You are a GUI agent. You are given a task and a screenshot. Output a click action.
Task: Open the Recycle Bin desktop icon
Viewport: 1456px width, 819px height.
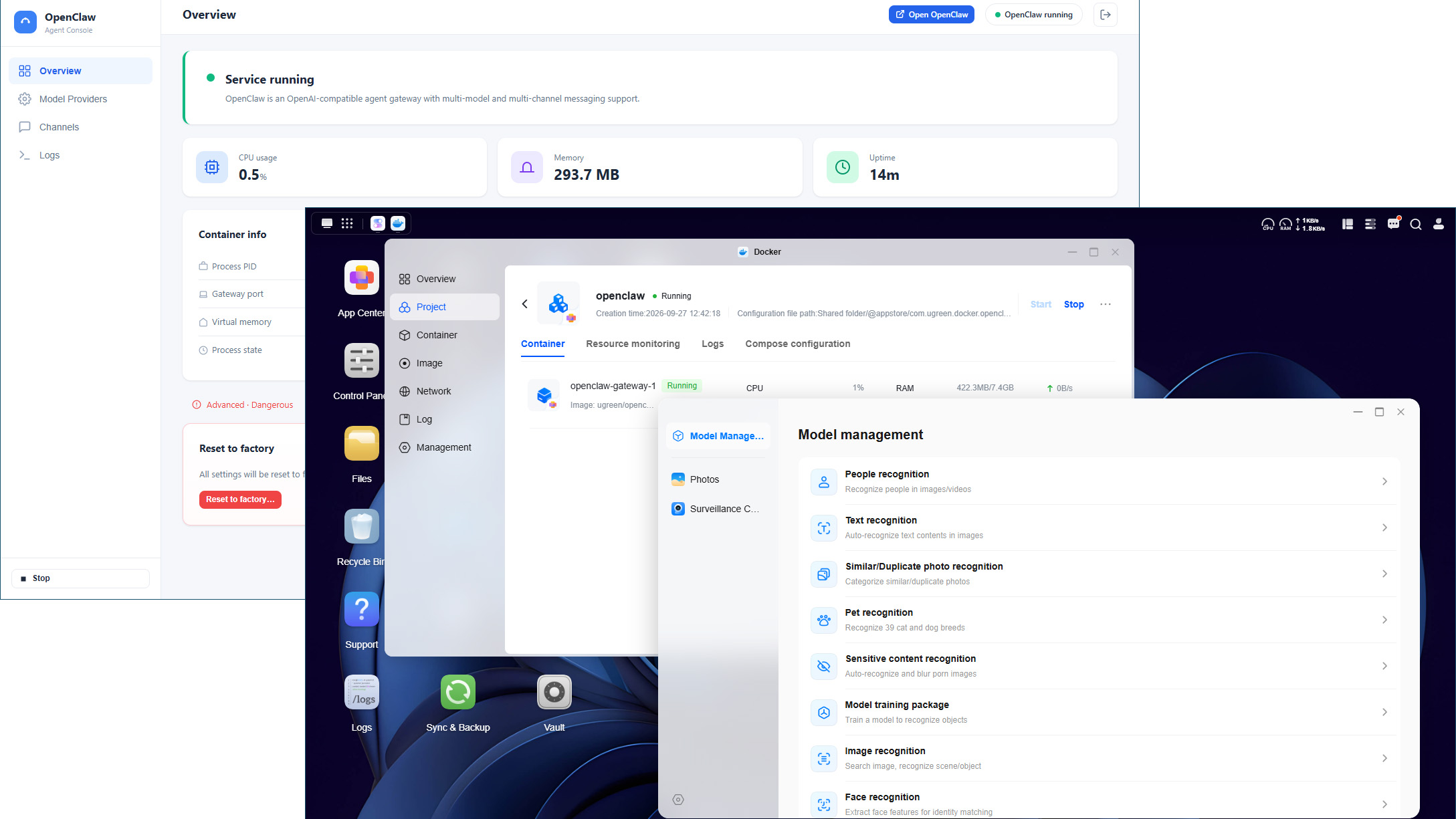click(x=361, y=527)
